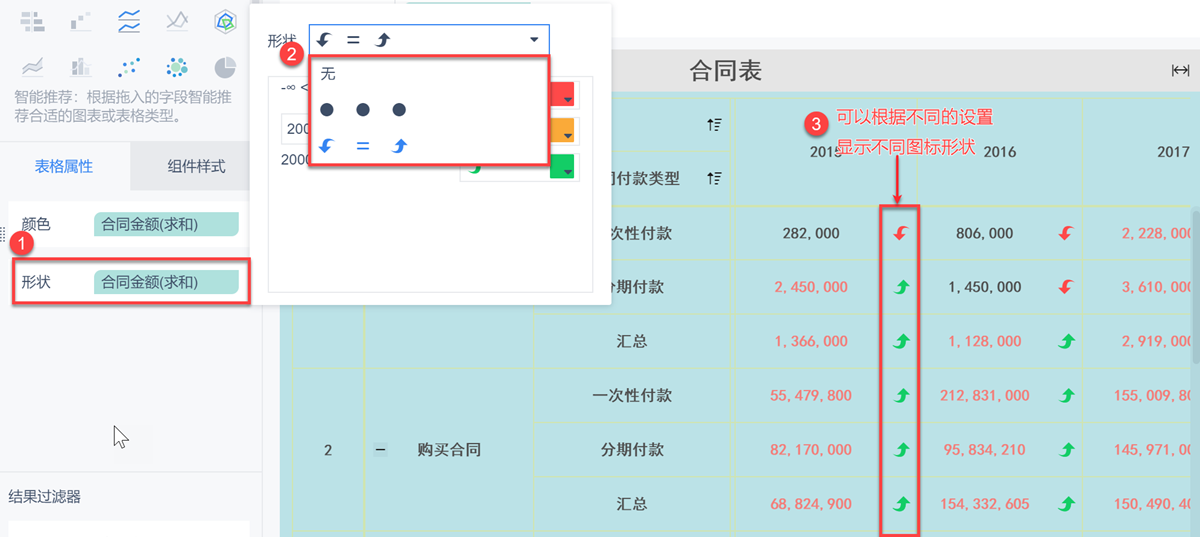The width and height of the screenshot is (1200, 537).
Task: Click 合同金额(求和) field in 颜色 row
Action: point(166,224)
